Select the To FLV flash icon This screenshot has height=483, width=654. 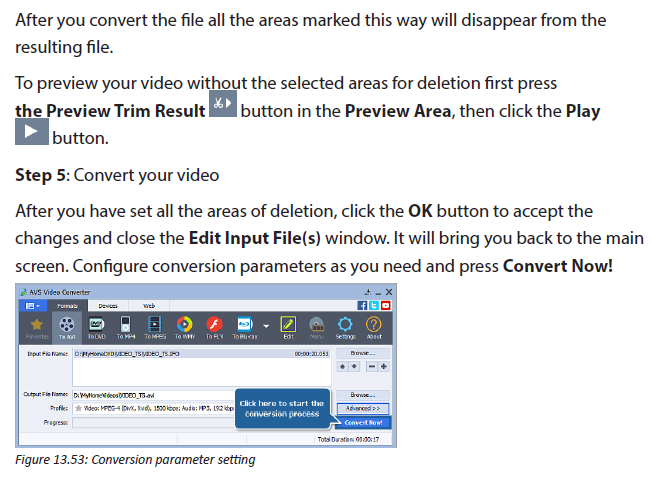coord(214,328)
